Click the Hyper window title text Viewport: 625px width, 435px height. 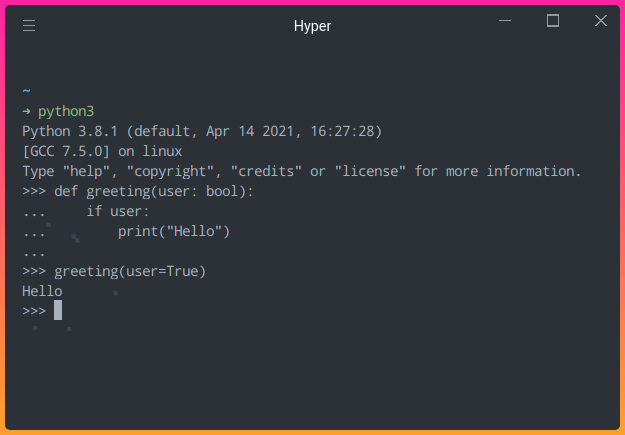312,26
